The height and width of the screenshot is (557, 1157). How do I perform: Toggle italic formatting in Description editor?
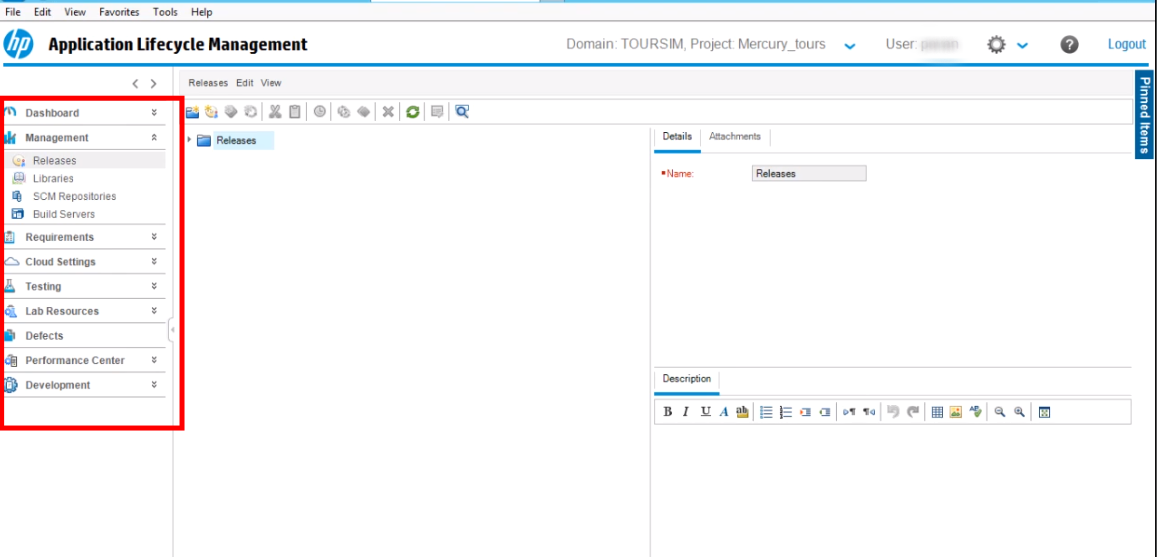pos(686,412)
